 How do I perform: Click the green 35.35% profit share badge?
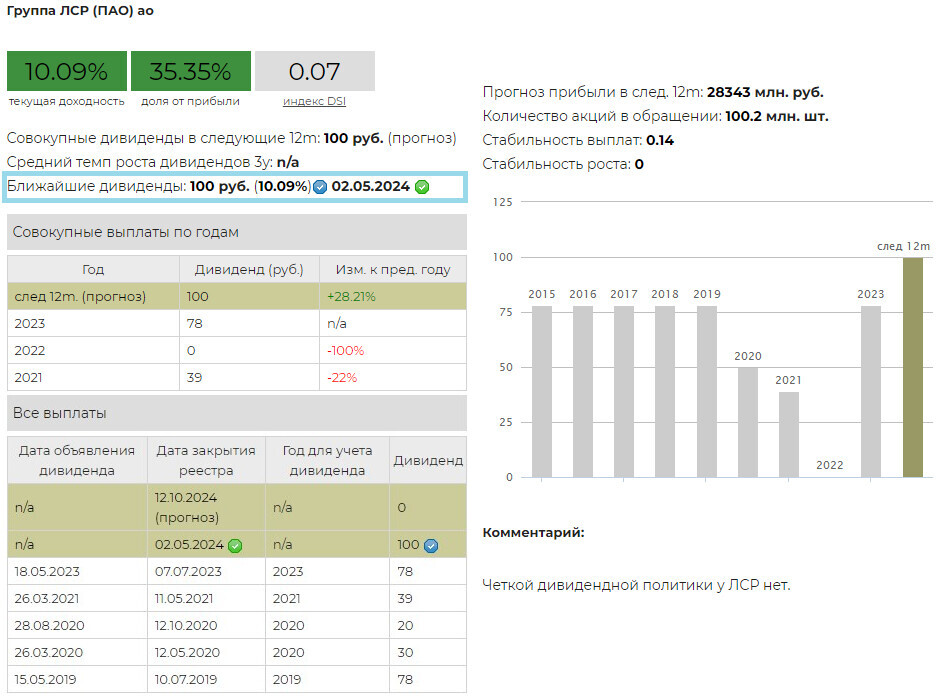[190, 71]
